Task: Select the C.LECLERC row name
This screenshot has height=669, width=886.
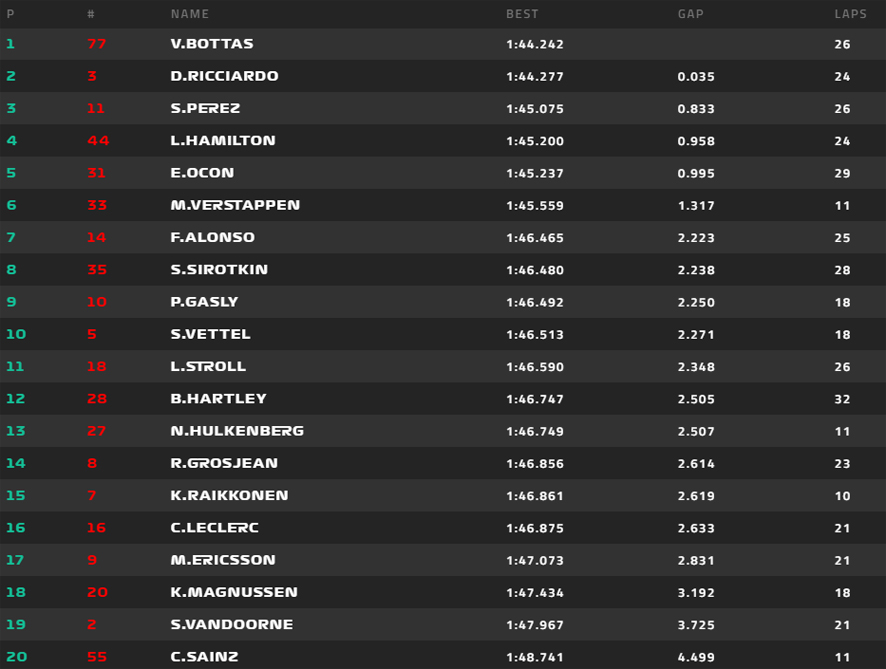Action: coord(215,528)
